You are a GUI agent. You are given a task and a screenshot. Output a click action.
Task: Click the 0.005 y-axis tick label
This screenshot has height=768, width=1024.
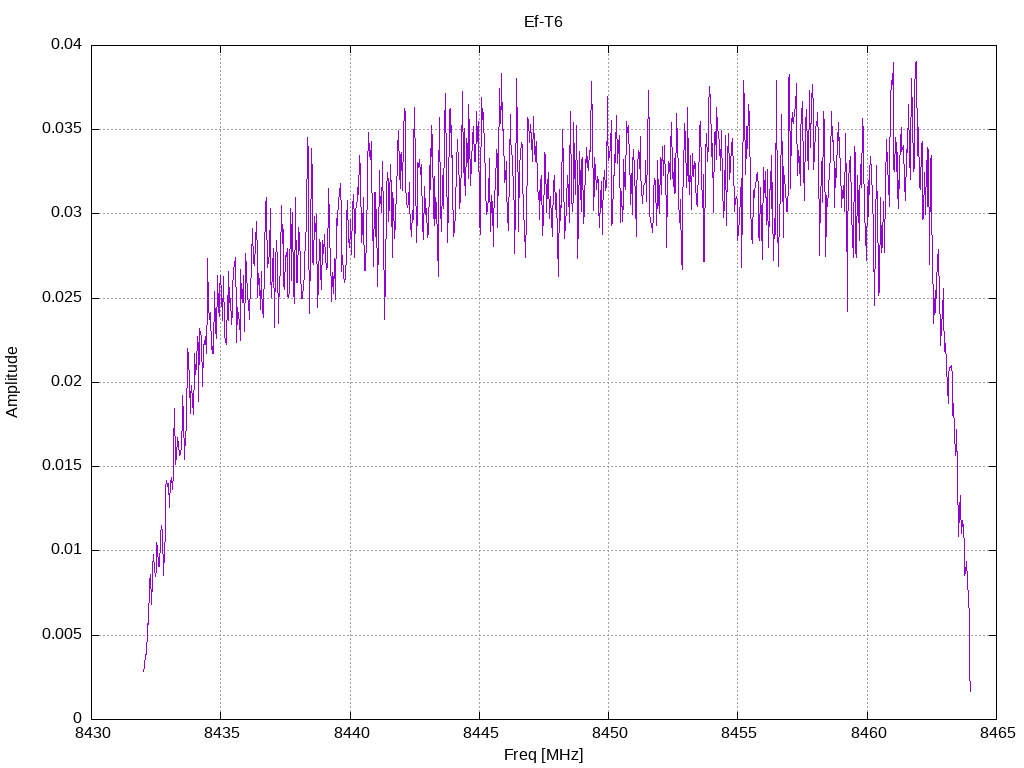click(x=62, y=634)
